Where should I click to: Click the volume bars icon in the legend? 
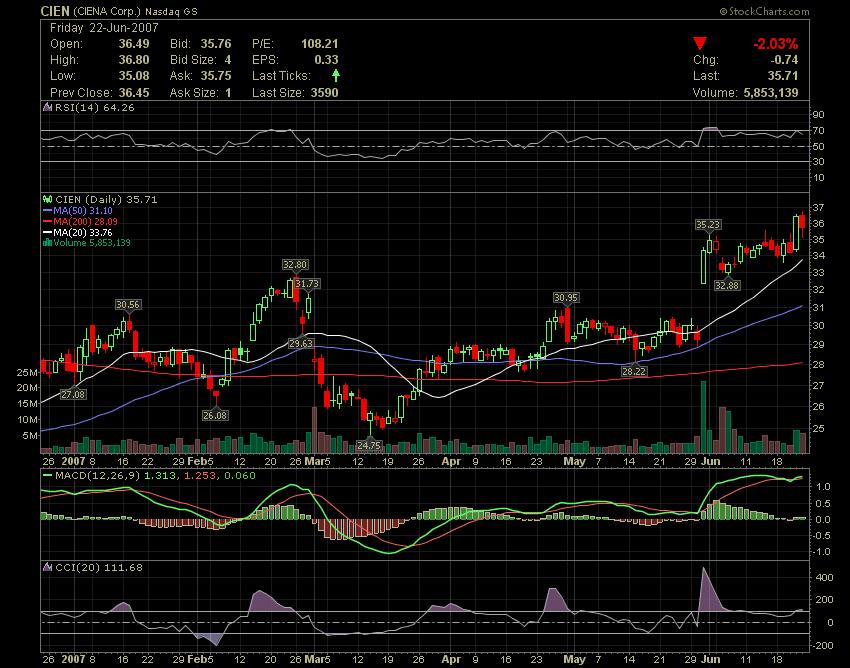[47, 243]
